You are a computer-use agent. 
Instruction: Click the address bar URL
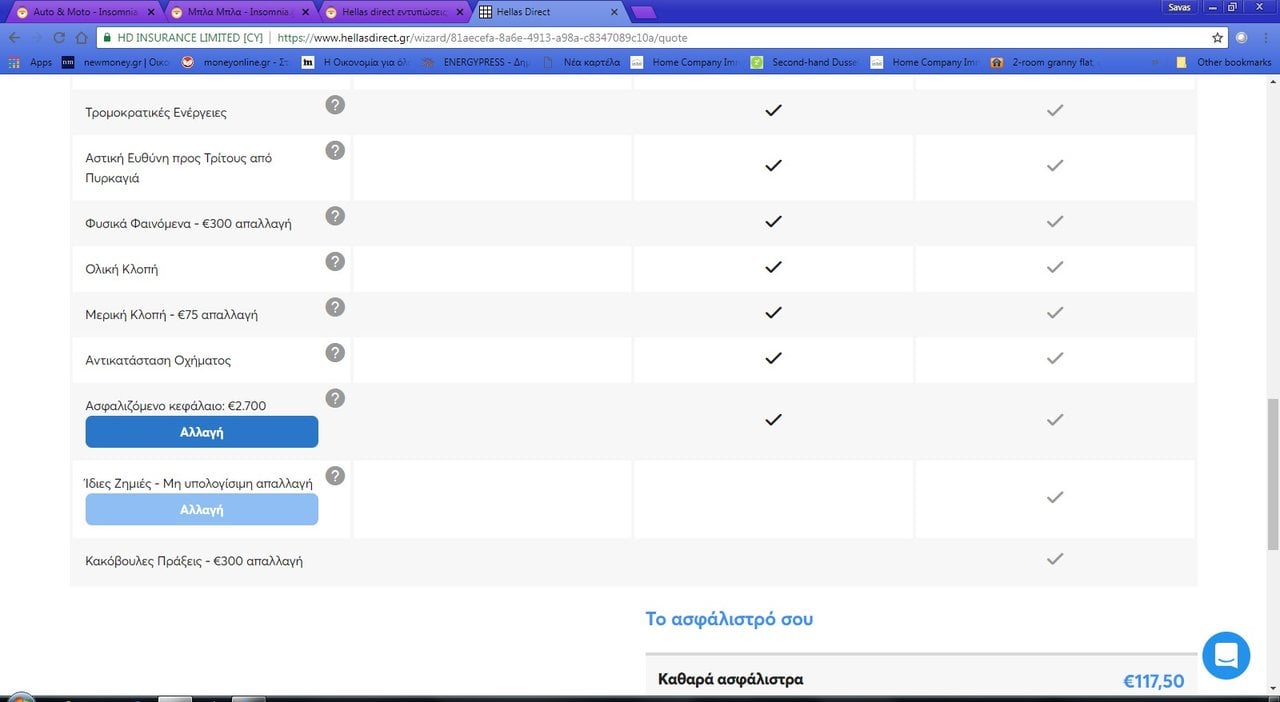tap(482, 37)
